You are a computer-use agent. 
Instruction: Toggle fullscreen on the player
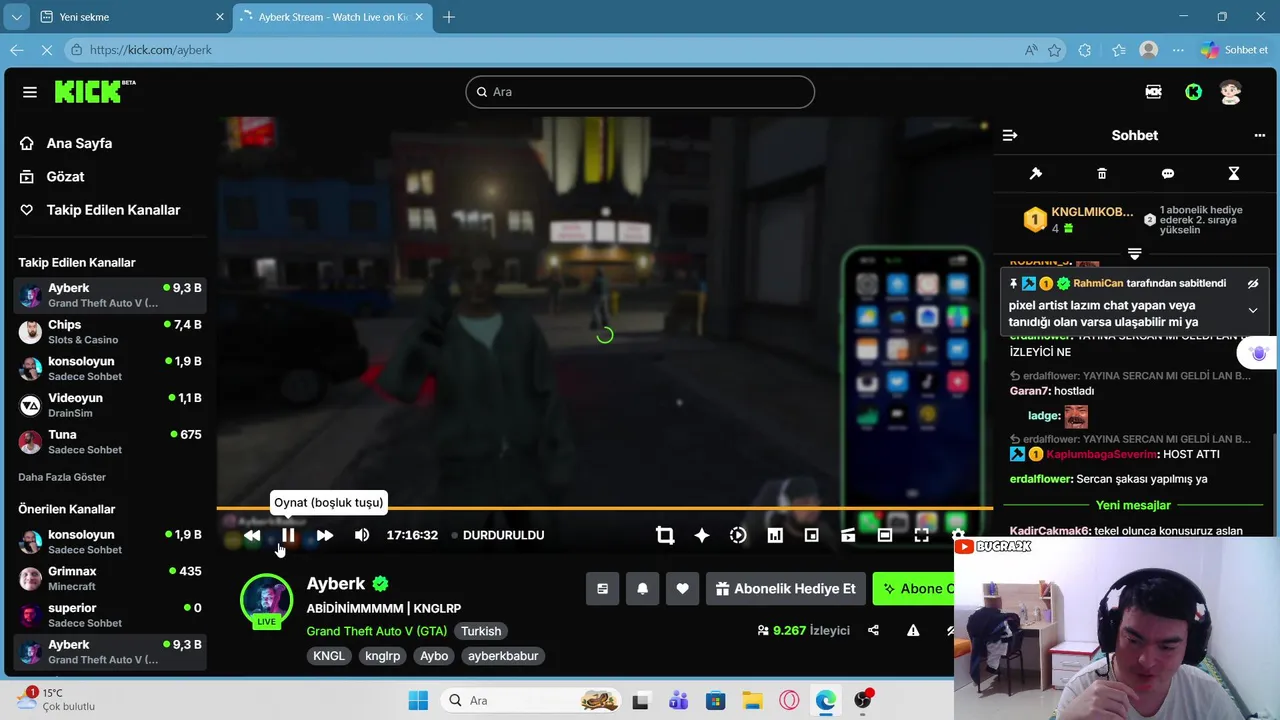[922, 535]
